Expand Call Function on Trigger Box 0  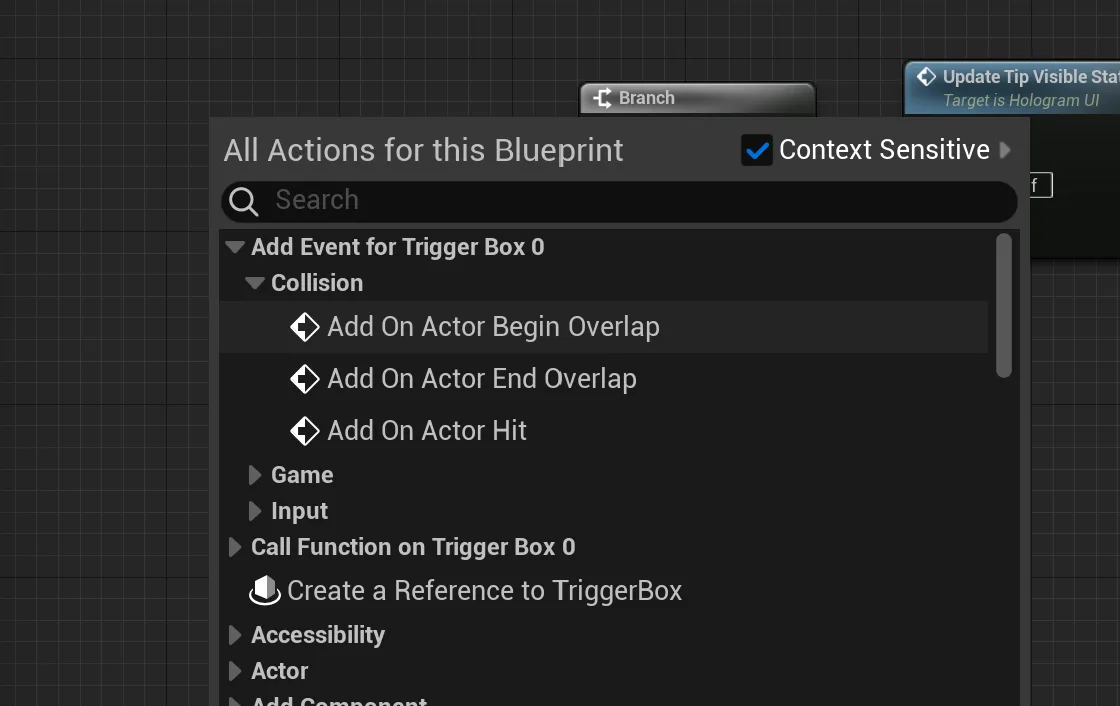click(x=235, y=547)
